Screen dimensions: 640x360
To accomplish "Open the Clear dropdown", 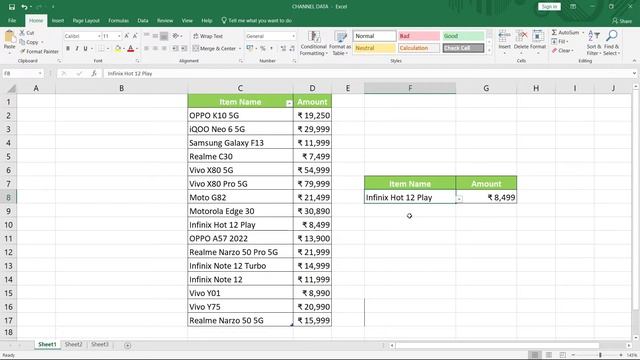I will click(x=562, y=51).
